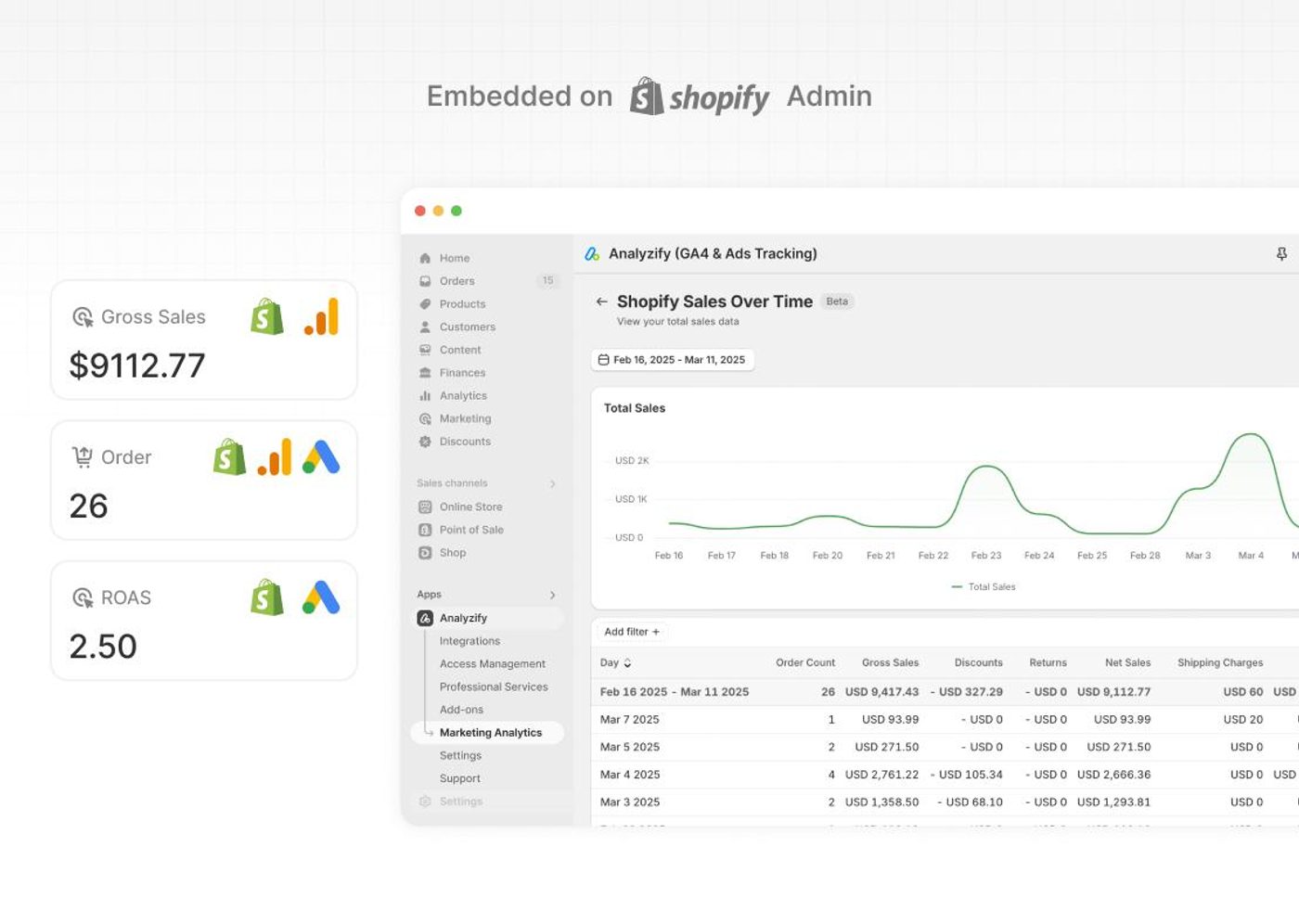Click Order Count column header
This screenshot has width=1299, height=924.
[x=805, y=663]
